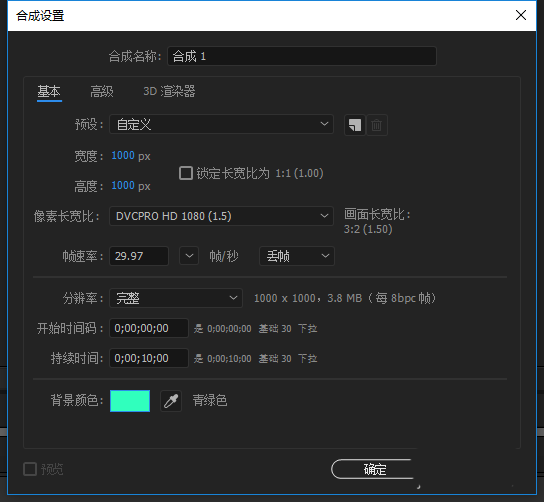544x502 pixels.
Task: Click the 帧速率 field 29.97
Action: coord(139,256)
